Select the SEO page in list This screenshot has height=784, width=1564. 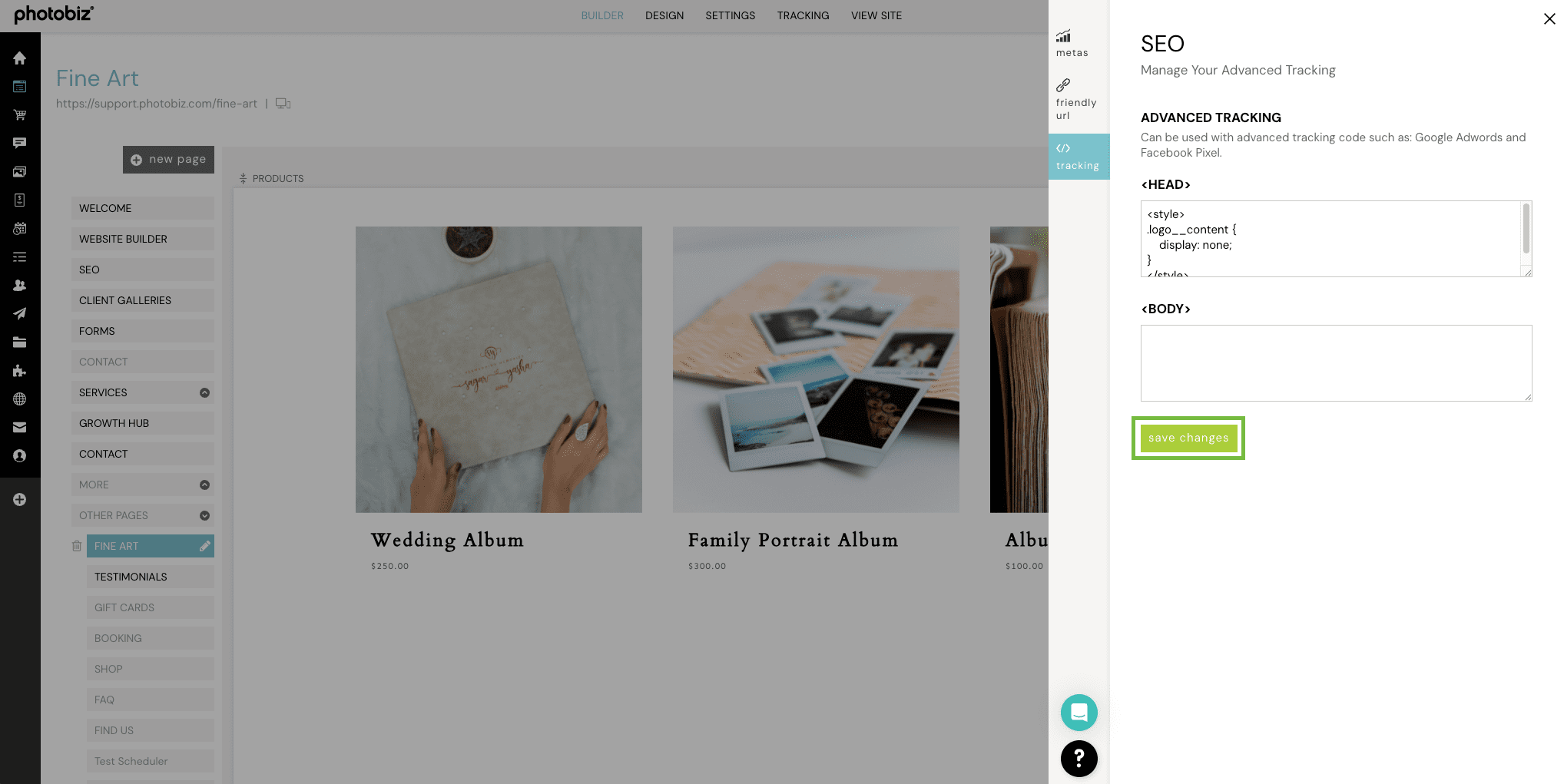[143, 270]
